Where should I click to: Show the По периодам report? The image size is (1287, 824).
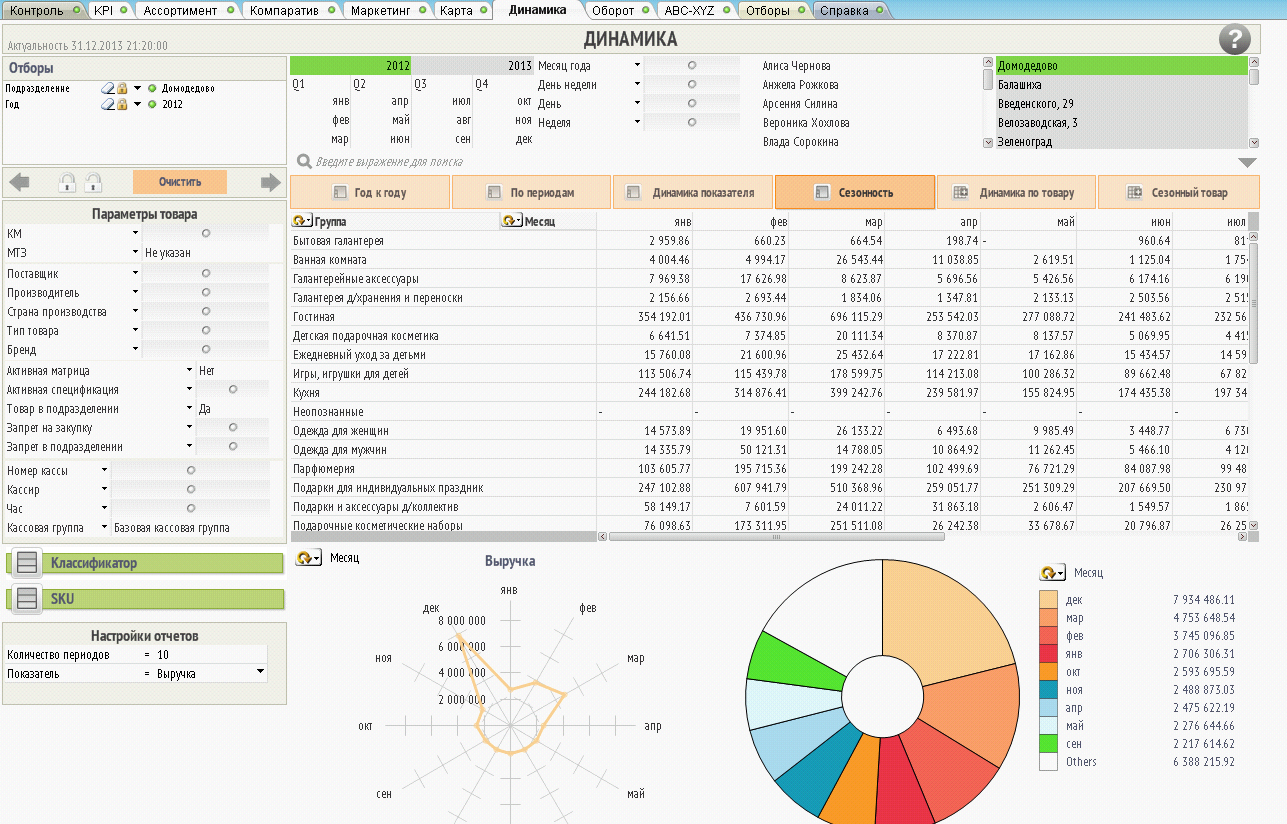[x=532, y=192]
